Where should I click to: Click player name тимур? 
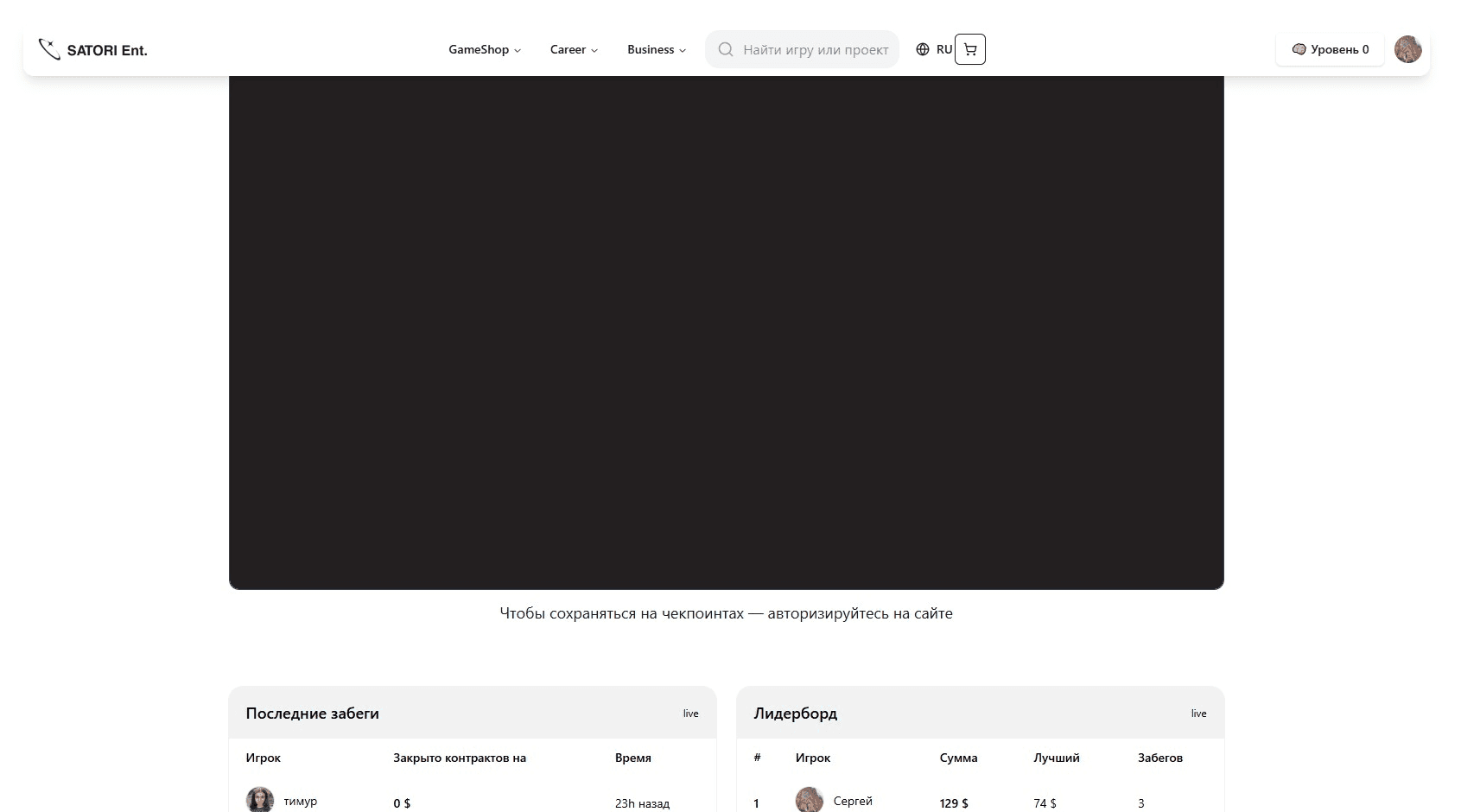[x=302, y=801]
